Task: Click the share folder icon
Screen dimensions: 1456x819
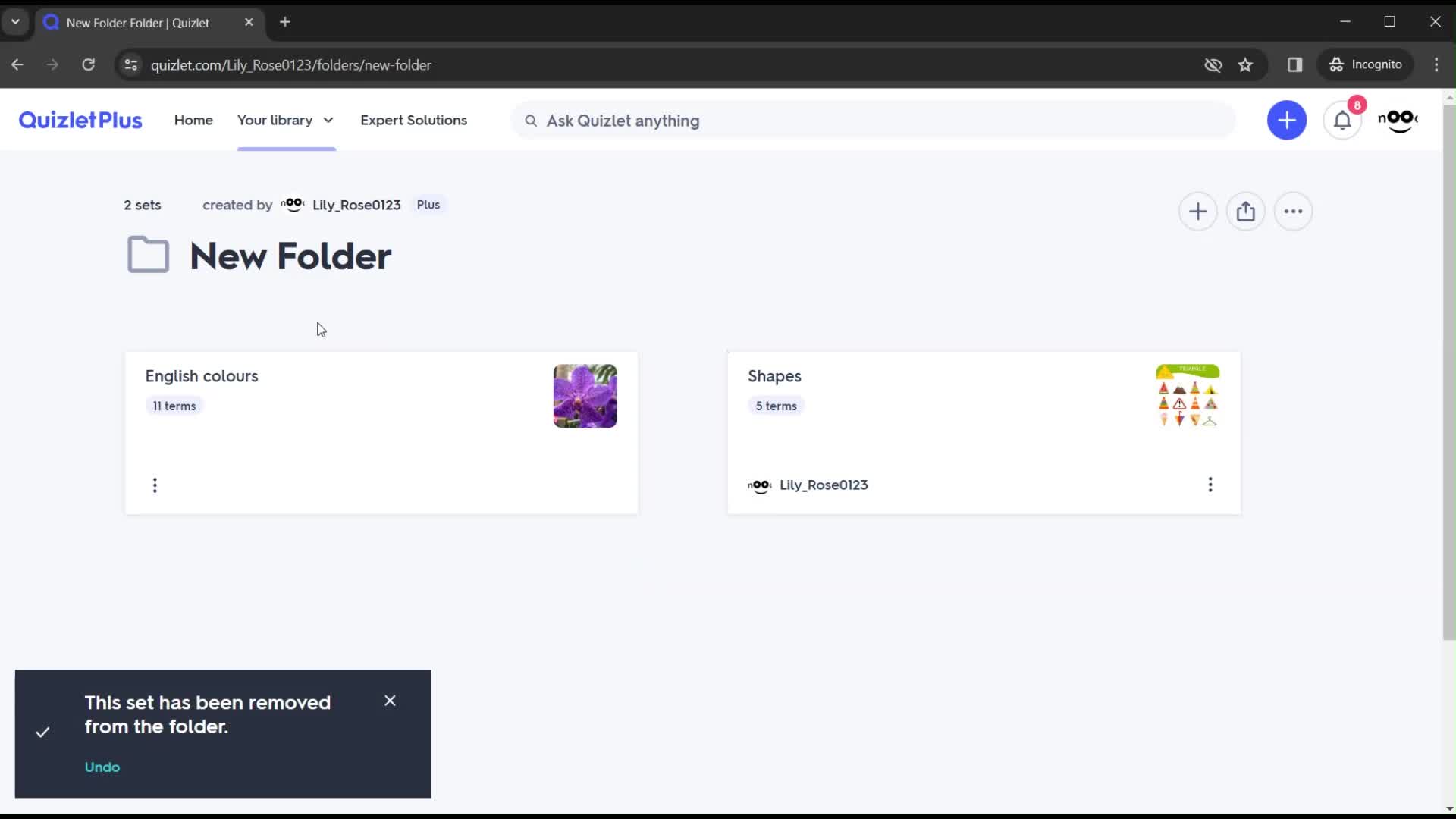Action: pos(1246,212)
